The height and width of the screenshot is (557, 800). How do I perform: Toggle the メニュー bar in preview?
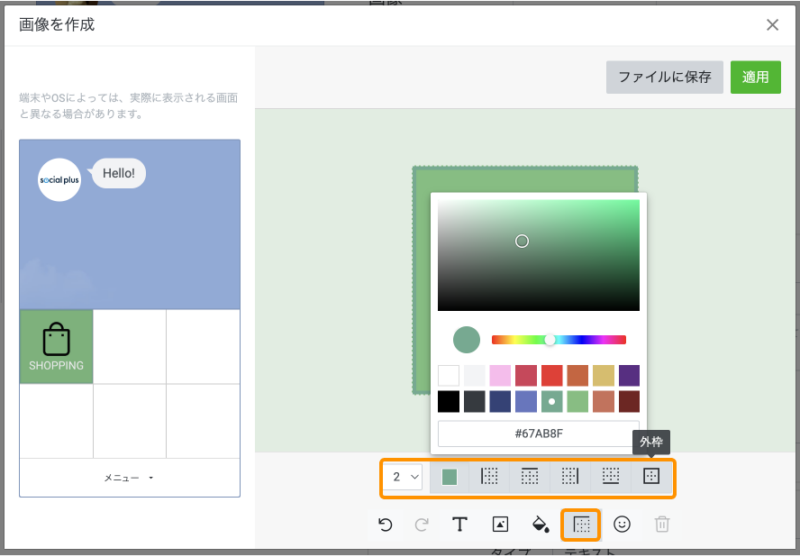pos(130,478)
